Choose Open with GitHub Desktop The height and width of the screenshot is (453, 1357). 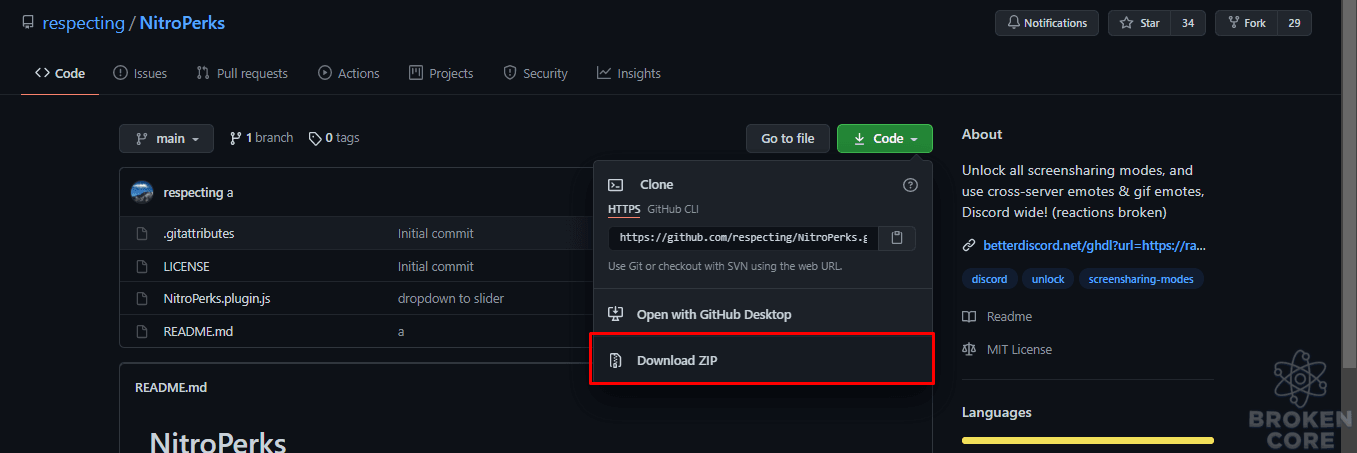[762, 314]
